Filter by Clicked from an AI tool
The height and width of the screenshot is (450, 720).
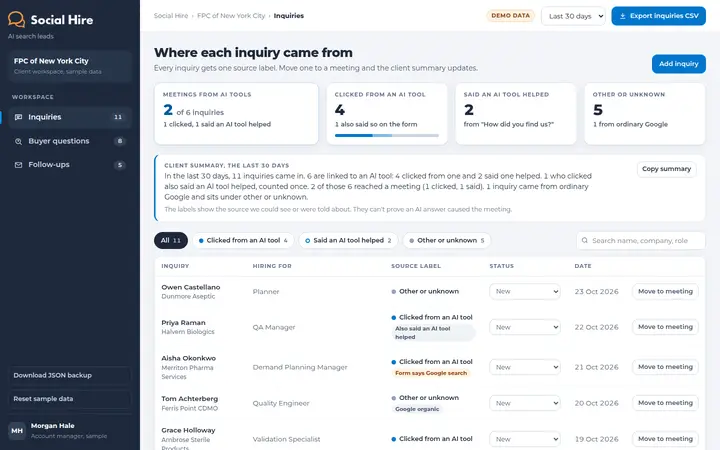coord(243,240)
